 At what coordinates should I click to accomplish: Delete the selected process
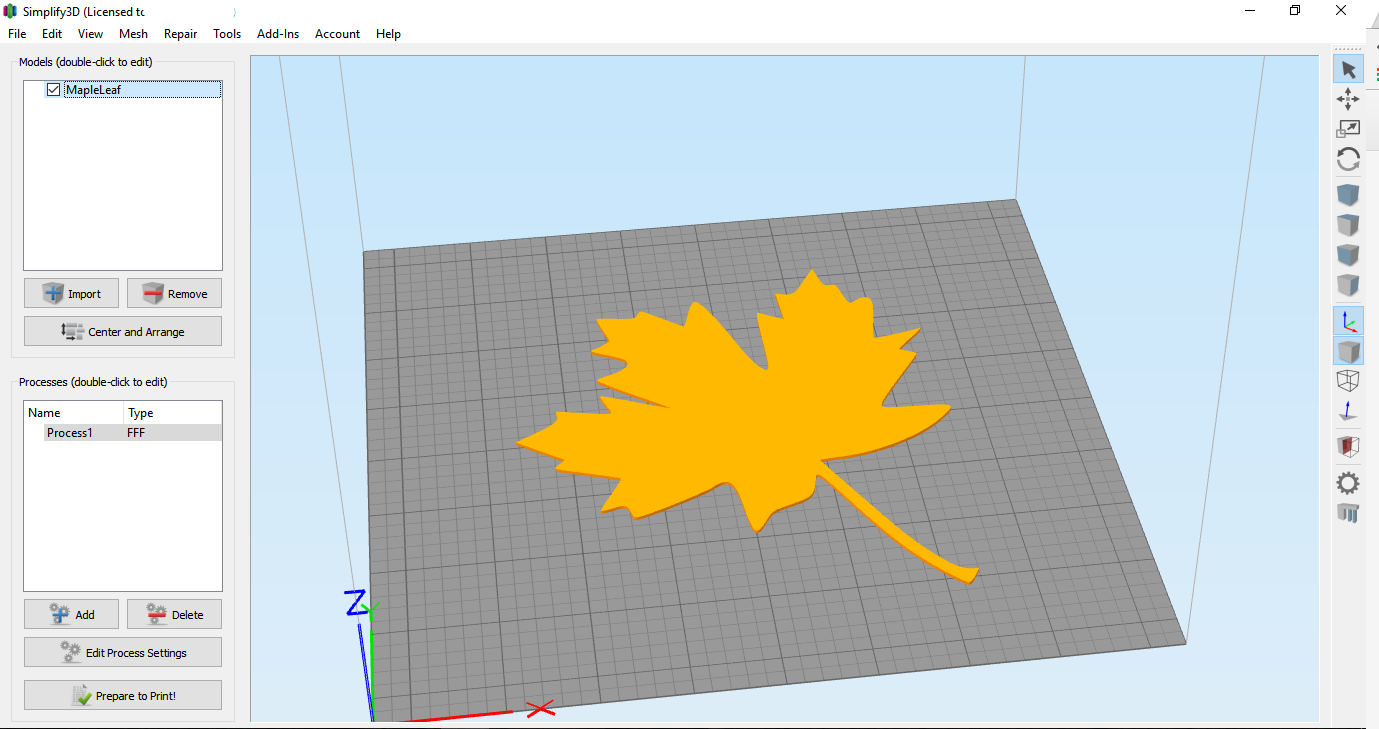(174, 614)
